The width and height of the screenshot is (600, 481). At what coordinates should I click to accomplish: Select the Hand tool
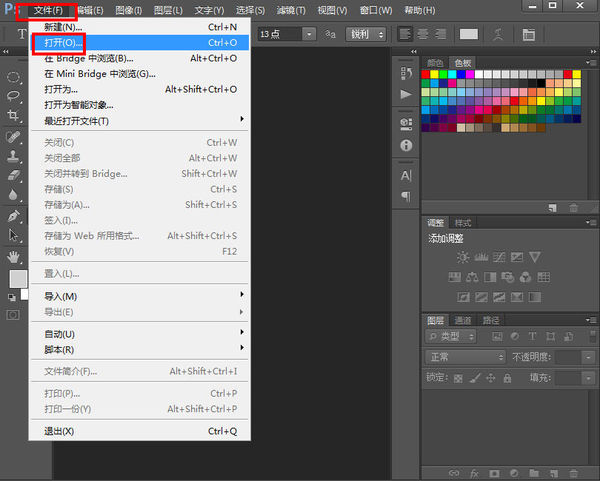click(x=13, y=257)
